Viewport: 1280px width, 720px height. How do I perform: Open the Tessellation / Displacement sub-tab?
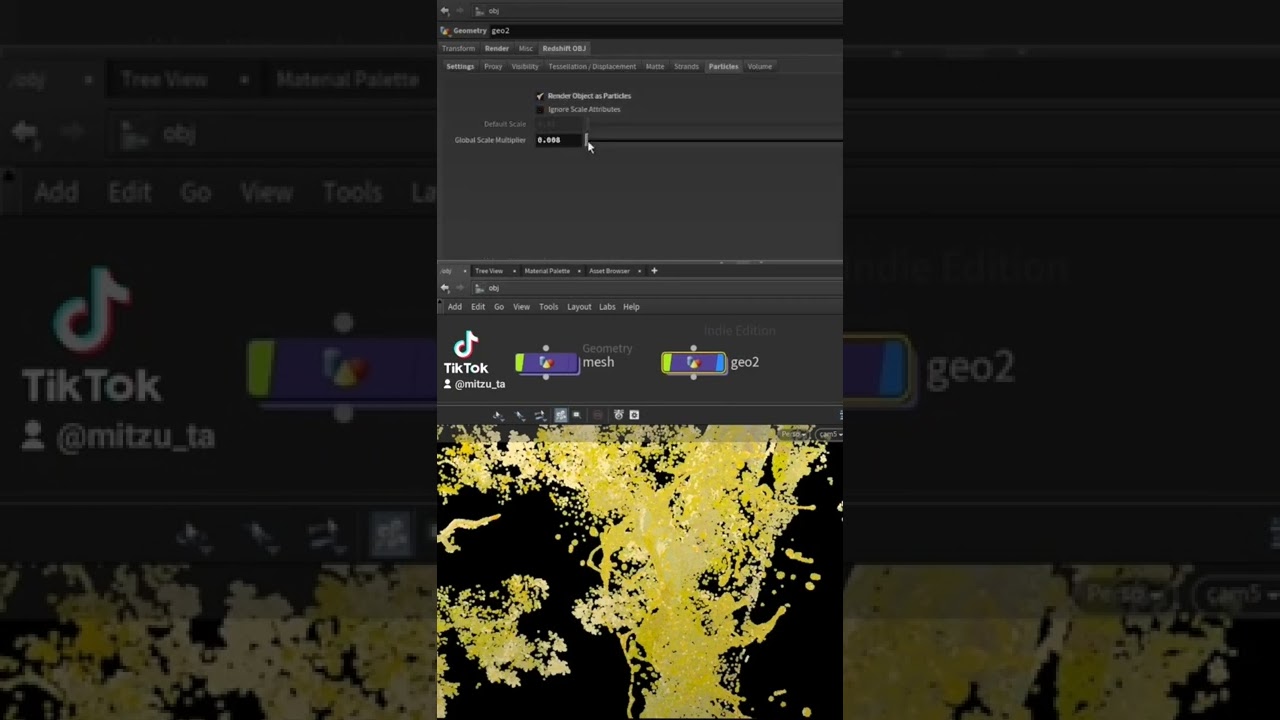pos(592,67)
